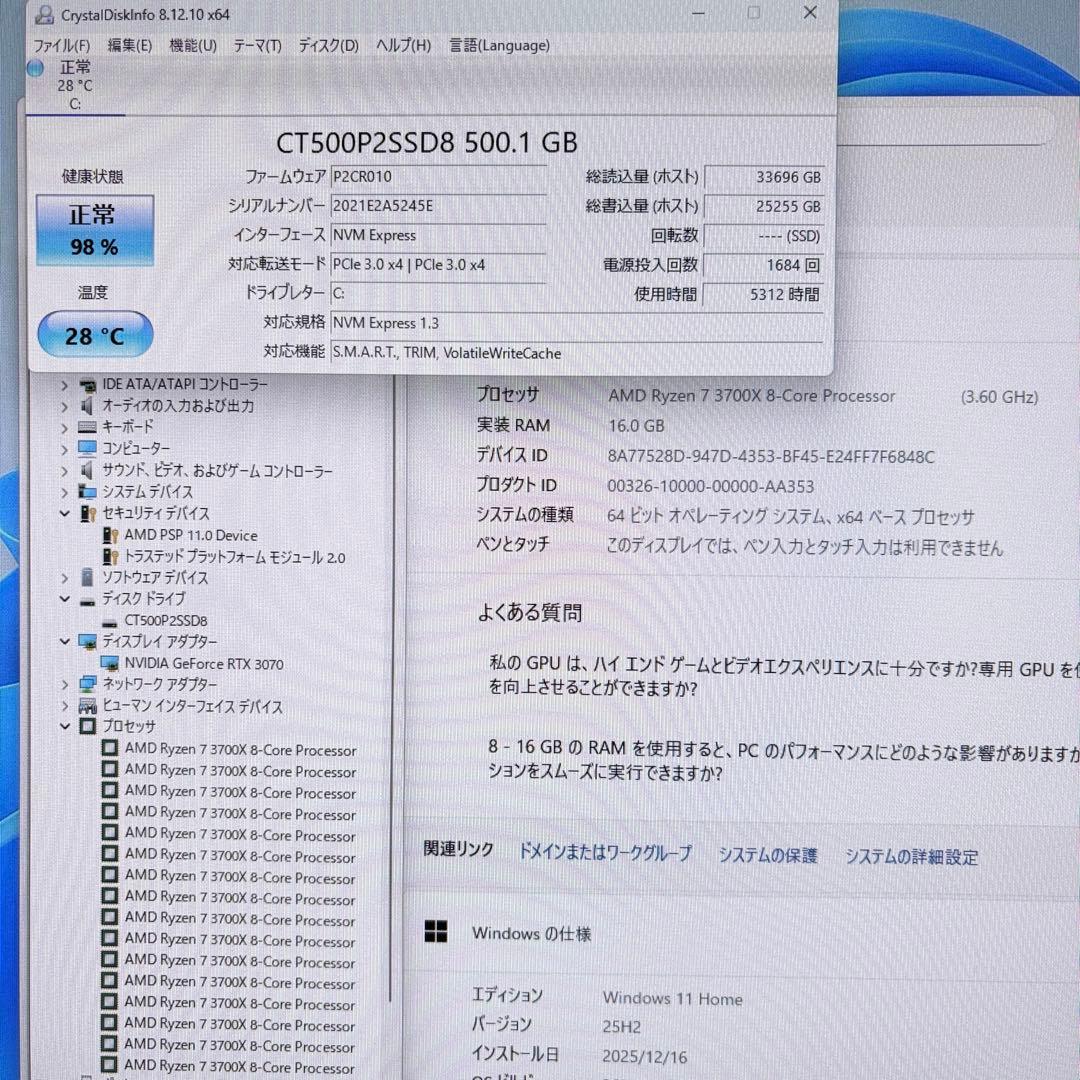Select the ネットワーク アダプター icon
Image resolution: width=1080 pixels, height=1080 pixels.
click(x=87, y=685)
